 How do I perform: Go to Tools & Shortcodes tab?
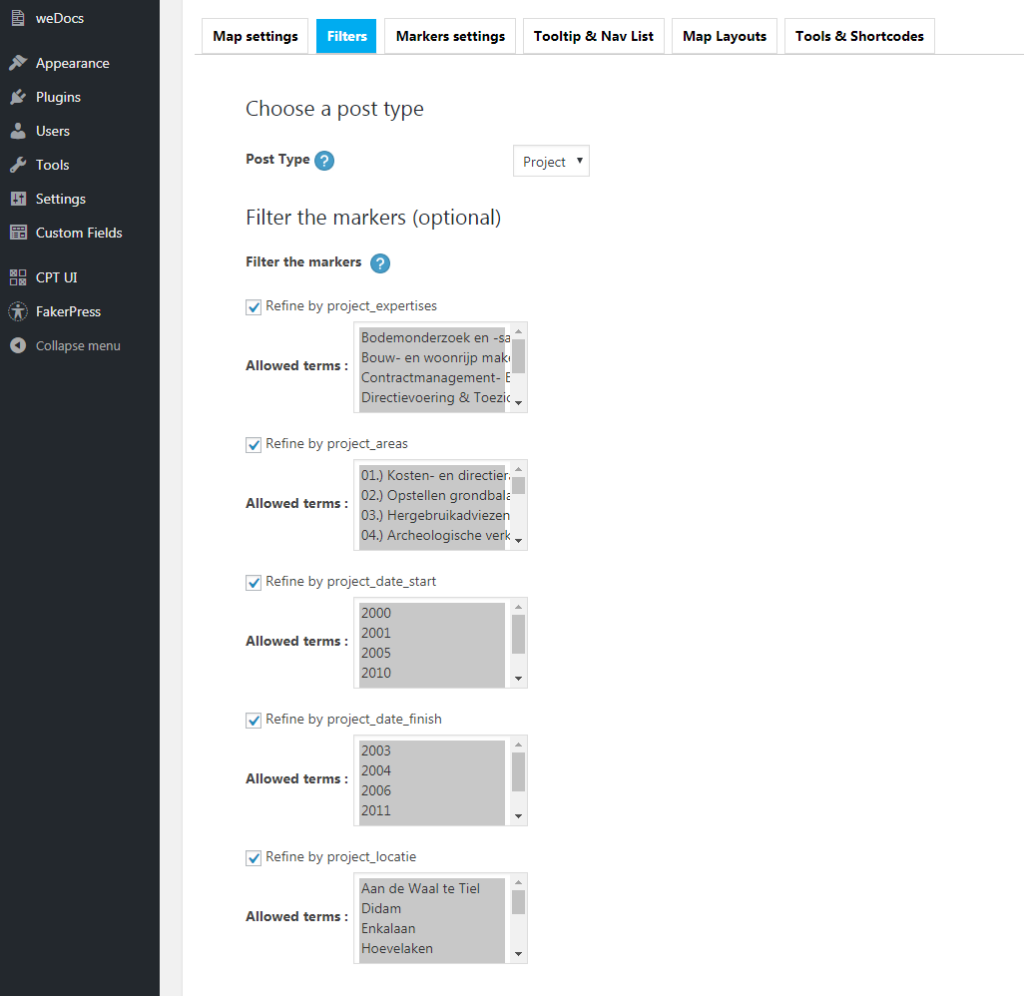coord(859,36)
